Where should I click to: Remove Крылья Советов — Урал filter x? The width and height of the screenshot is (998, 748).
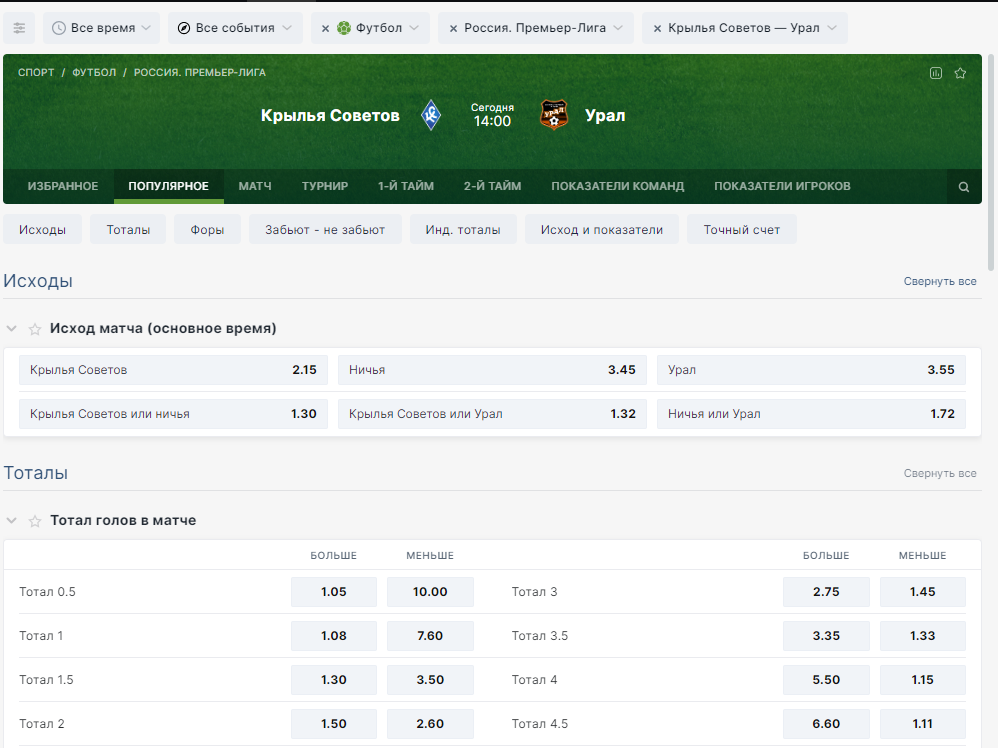coord(657,29)
